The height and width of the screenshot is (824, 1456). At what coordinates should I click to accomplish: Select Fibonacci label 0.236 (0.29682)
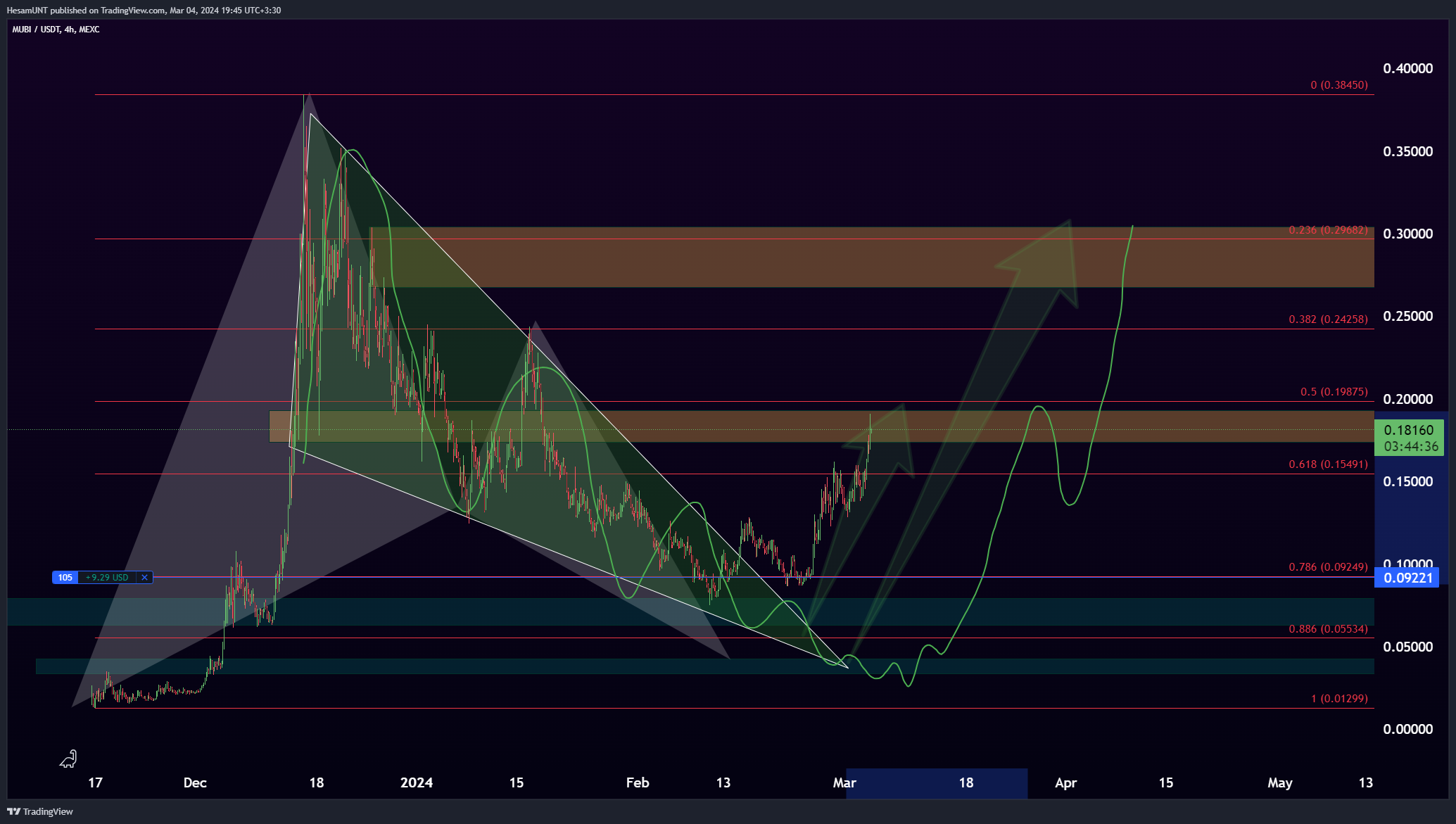[x=1328, y=230]
